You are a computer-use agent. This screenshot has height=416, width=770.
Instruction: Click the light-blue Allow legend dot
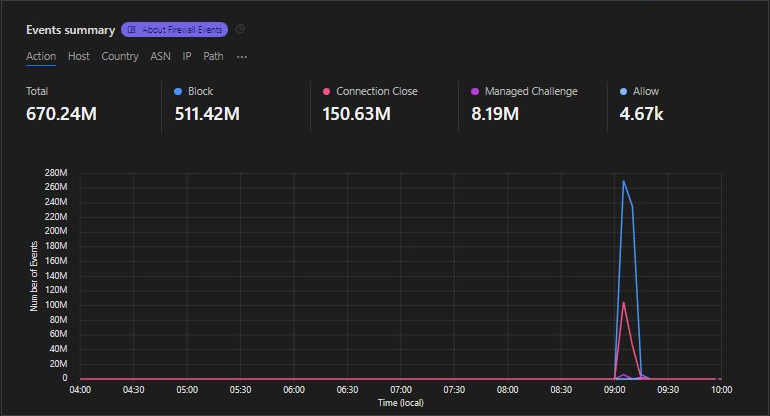pyautogui.click(x=623, y=91)
